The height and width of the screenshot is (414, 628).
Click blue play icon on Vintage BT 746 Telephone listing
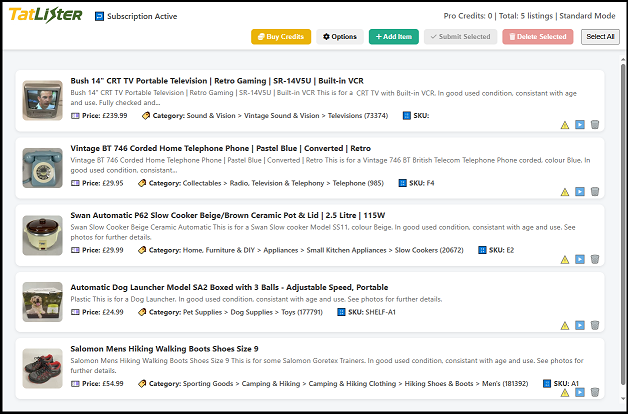580,191
